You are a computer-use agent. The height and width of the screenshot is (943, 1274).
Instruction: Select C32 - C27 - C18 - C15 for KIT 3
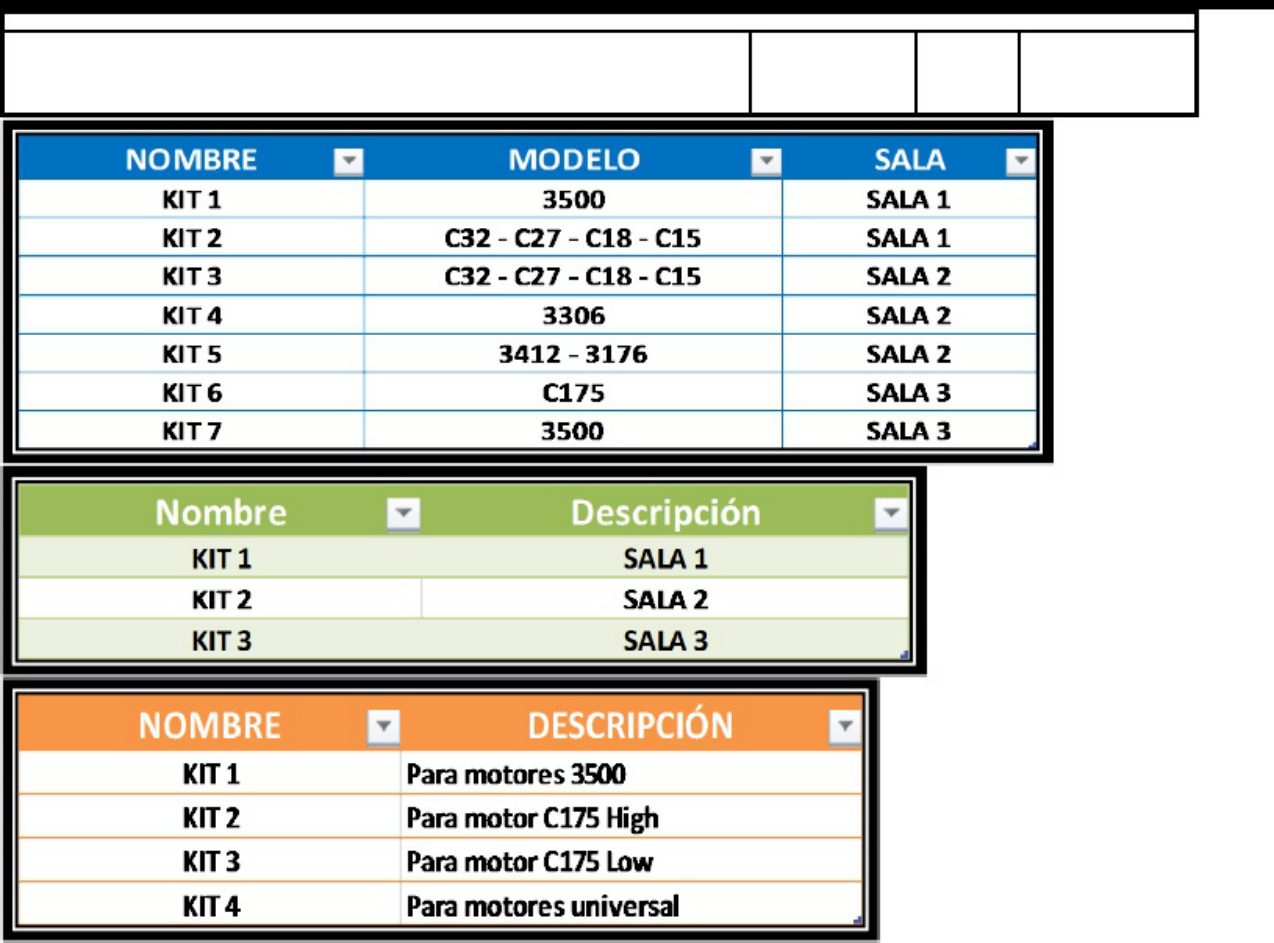click(573, 277)
